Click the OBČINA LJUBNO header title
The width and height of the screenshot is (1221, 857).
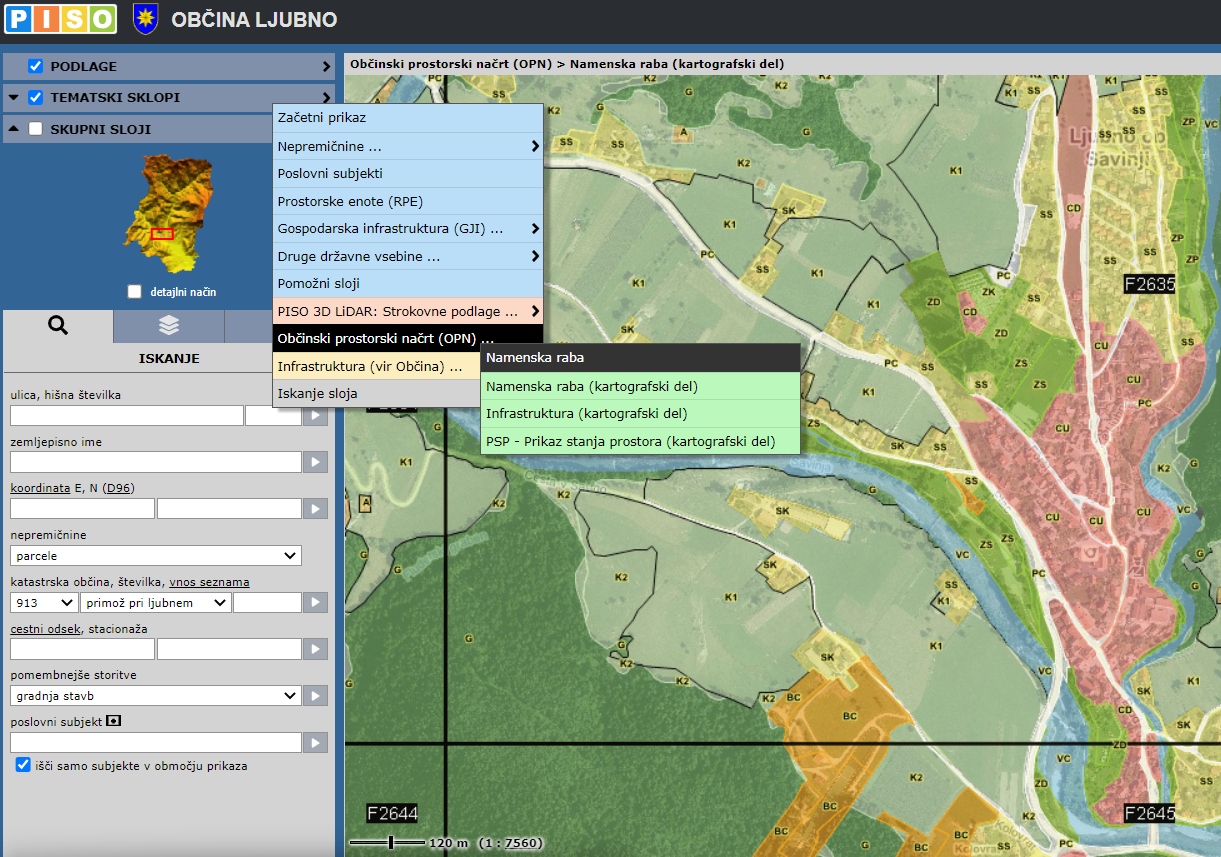pos(254,20)
